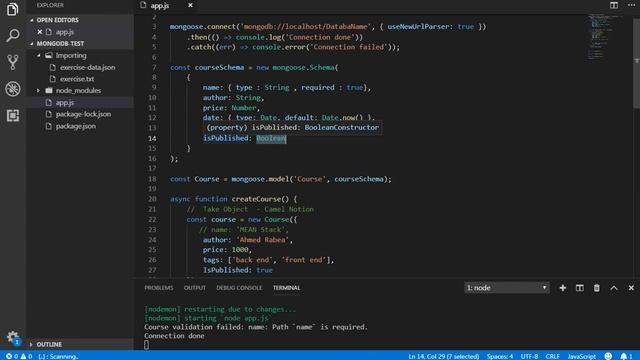Switch to the Problems tab

click(159, 288)
